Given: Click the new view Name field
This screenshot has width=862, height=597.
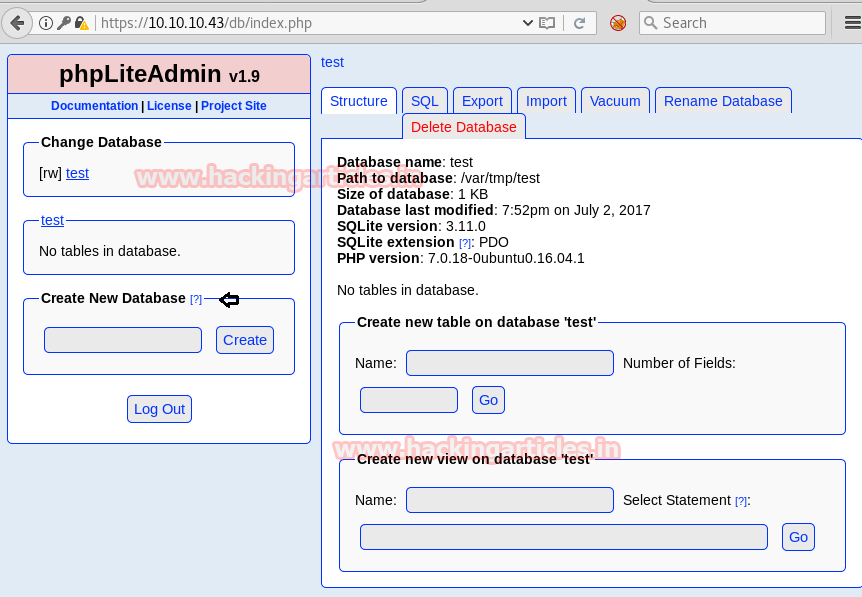Looking at the screenshot, I should (x=510, y=500).
